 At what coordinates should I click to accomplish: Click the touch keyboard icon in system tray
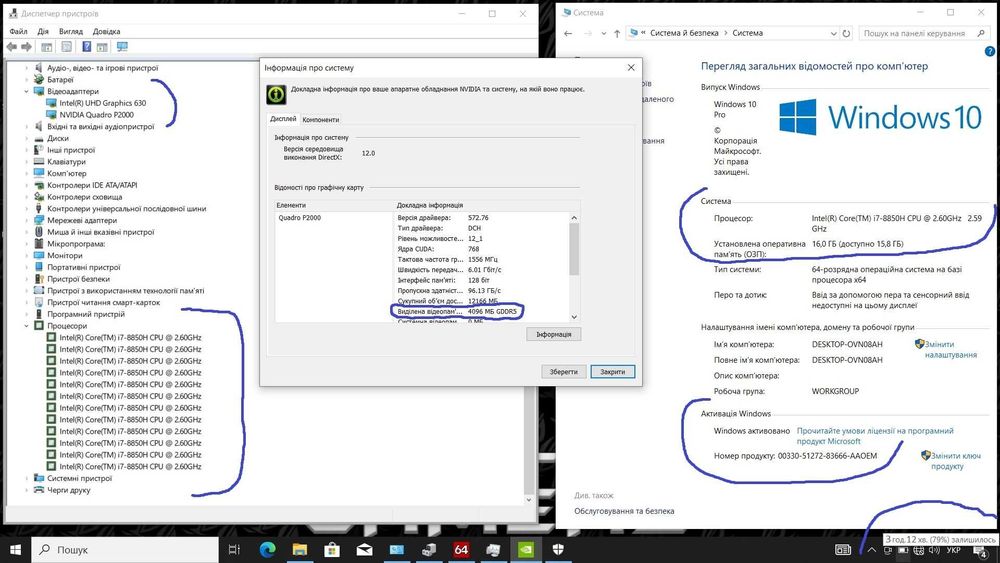point(843,550)
